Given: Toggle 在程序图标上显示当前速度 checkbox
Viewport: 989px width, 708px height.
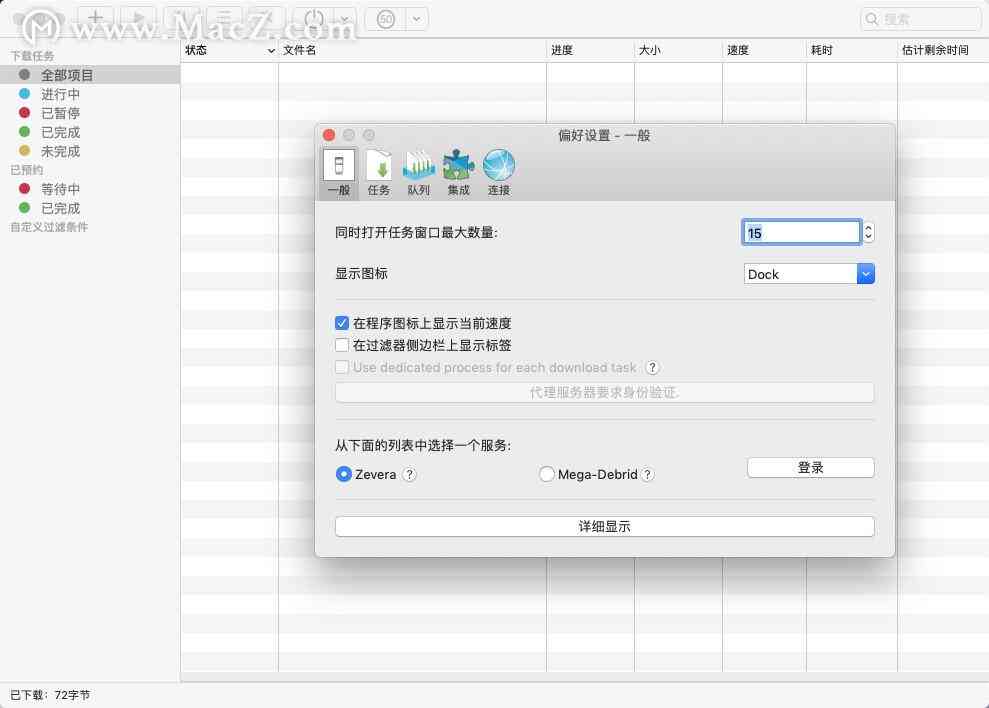Looking at the screenshot, I should 342,323.
